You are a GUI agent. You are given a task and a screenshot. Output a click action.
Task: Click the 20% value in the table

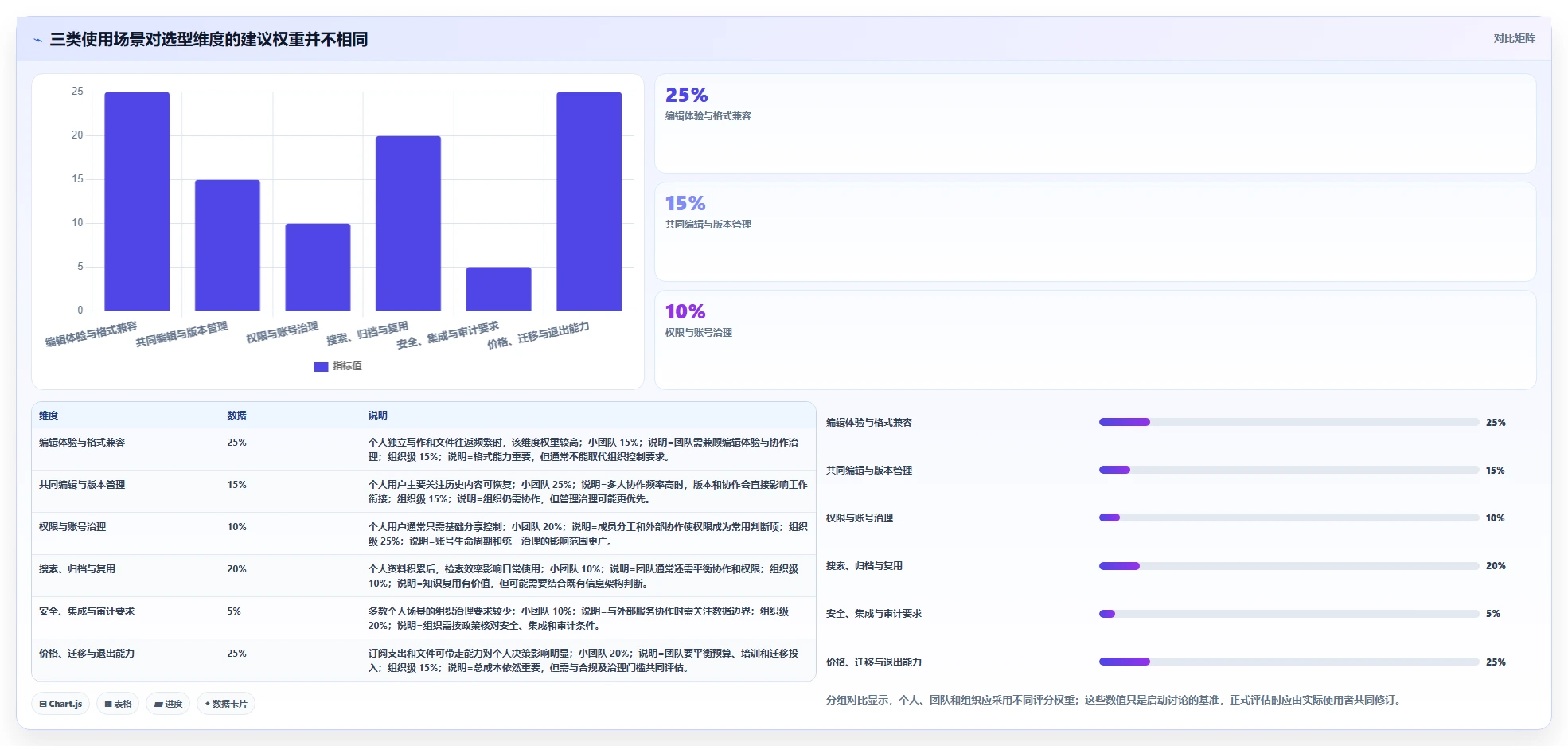pos(236,569)
